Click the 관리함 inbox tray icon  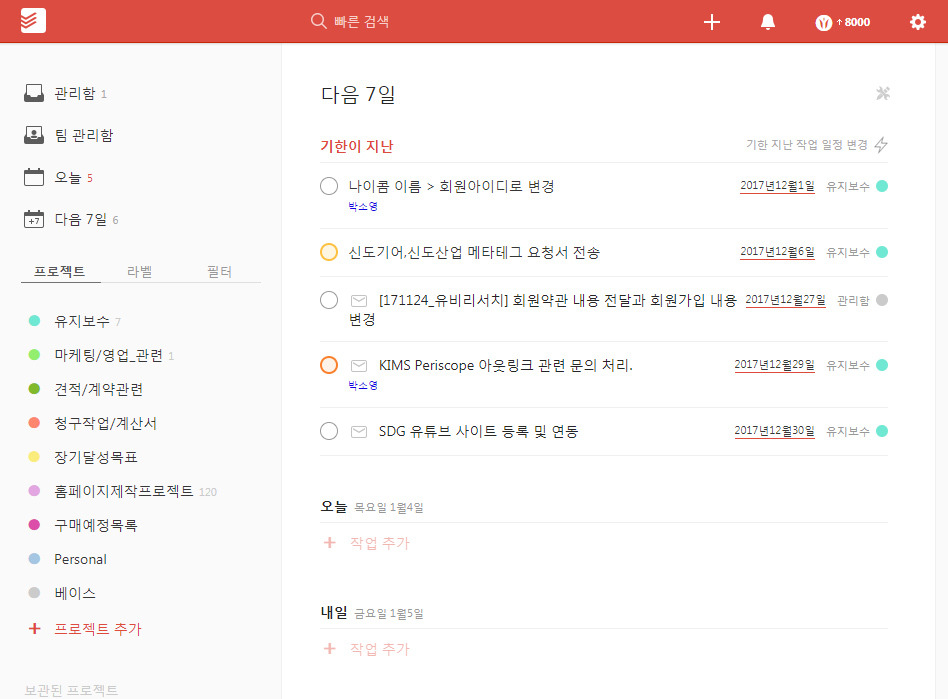[x=34, y=93]
